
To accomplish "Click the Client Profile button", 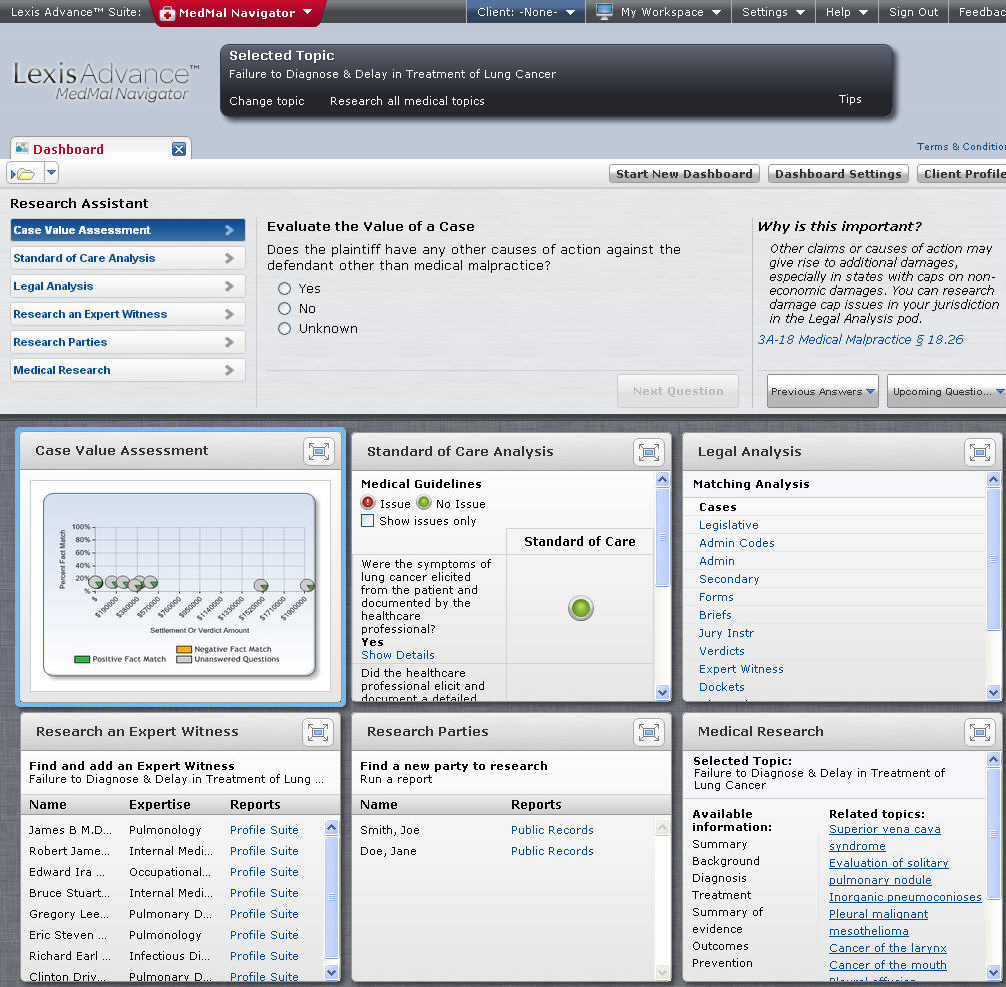I will click(x=962, y=174).
